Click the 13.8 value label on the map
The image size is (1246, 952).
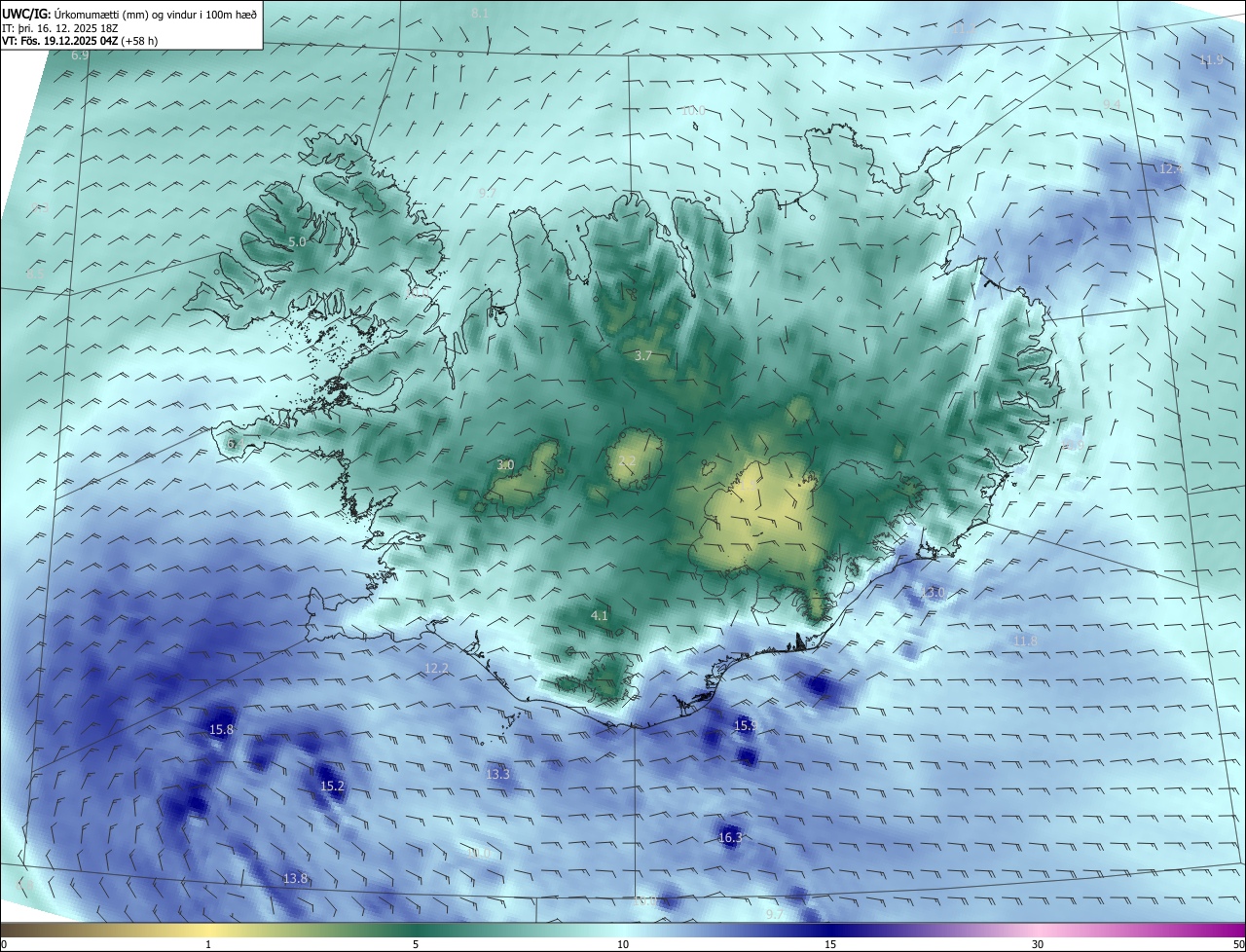pyautogui.click(x=295, y=878)
